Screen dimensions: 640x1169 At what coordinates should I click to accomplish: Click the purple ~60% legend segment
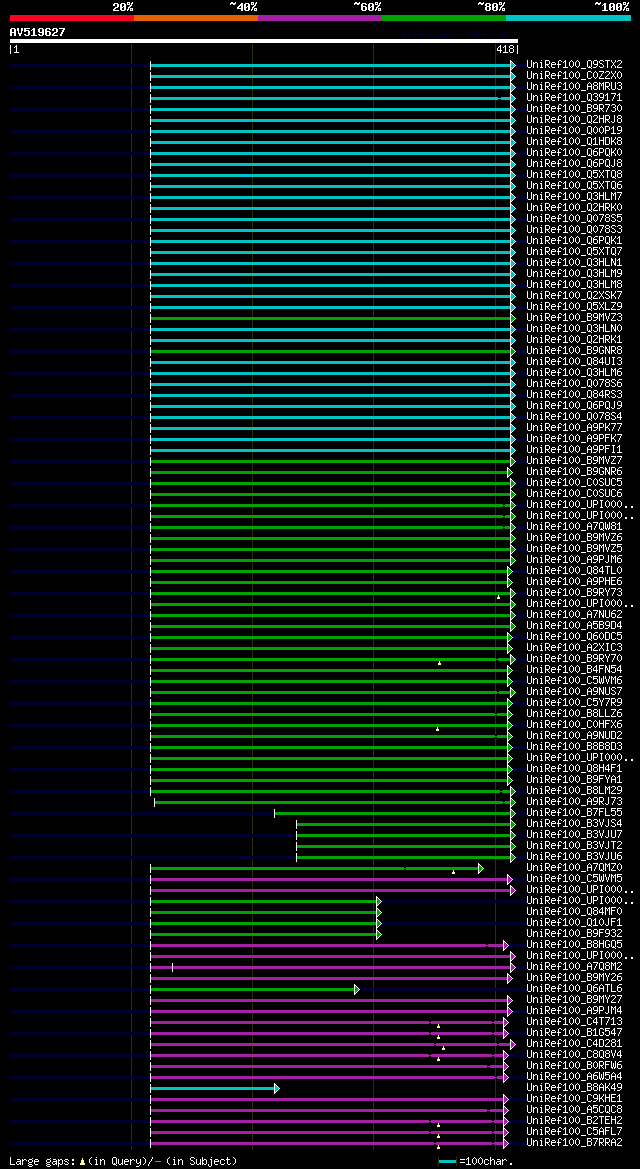pos(320,17)
